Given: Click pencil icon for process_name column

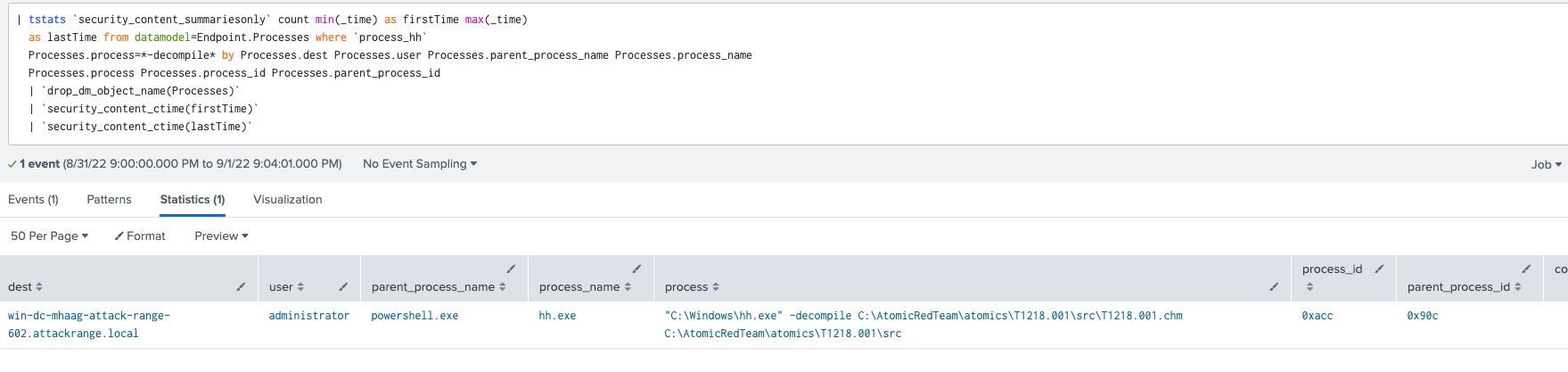Looking at the screenshot, I should point(636,269).
